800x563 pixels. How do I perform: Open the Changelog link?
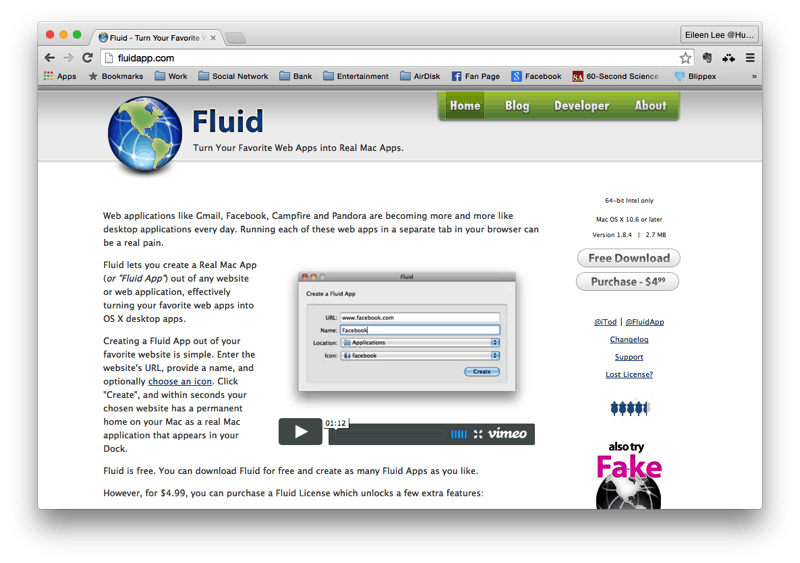629,339
